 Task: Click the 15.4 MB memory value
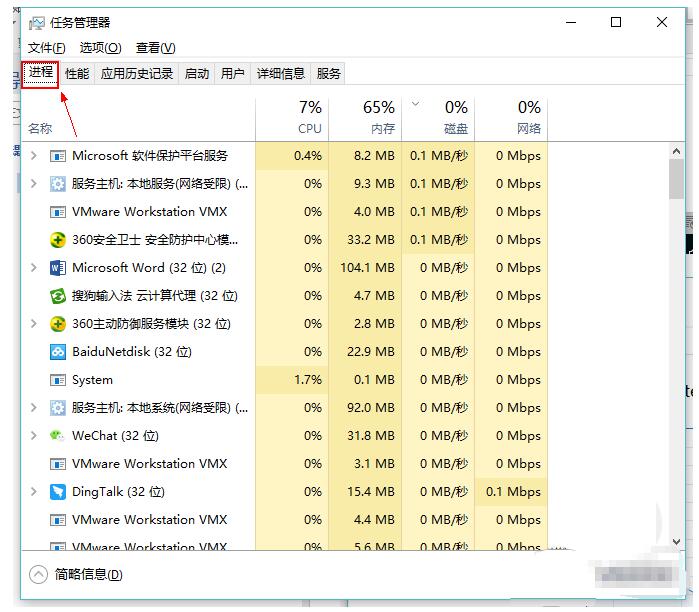pos(371,492)
